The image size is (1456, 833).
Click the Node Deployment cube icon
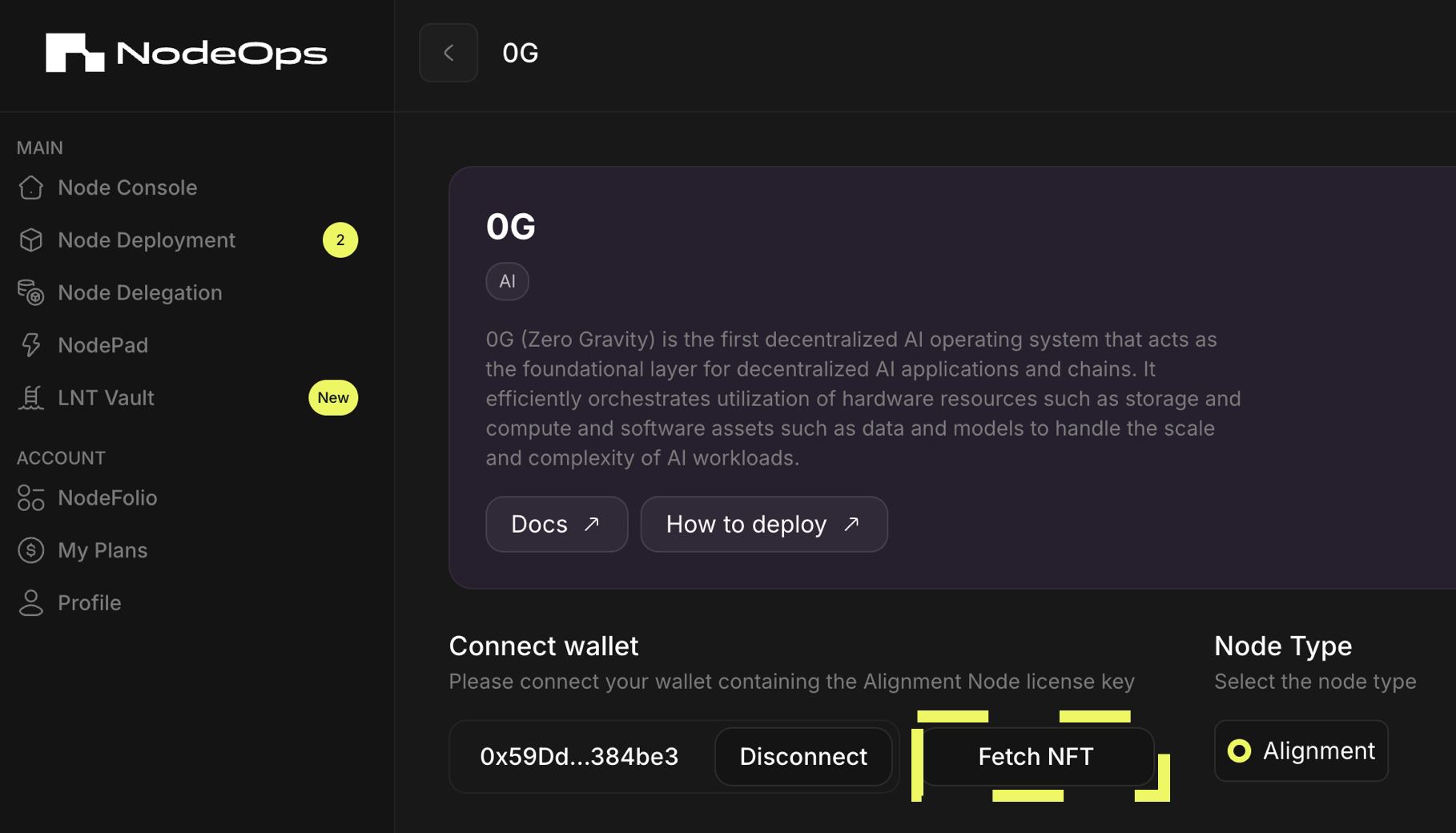tap(31, 239)
